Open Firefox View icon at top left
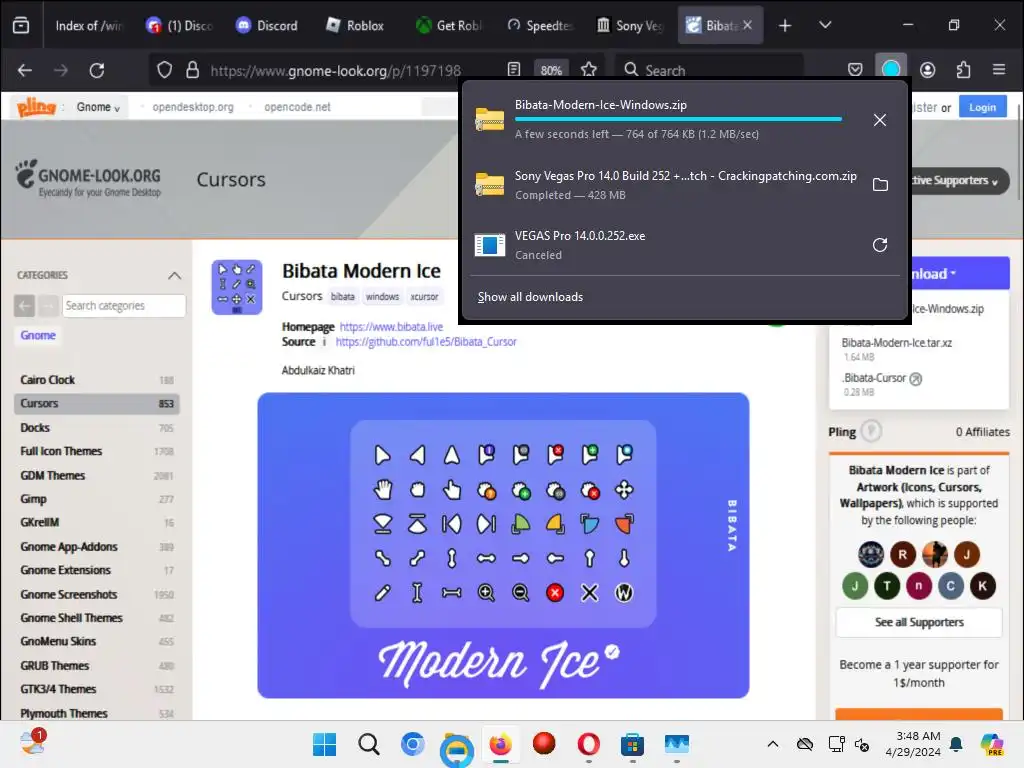The width and height of the screenshot is (1024, 768). (x=21, y=25)
